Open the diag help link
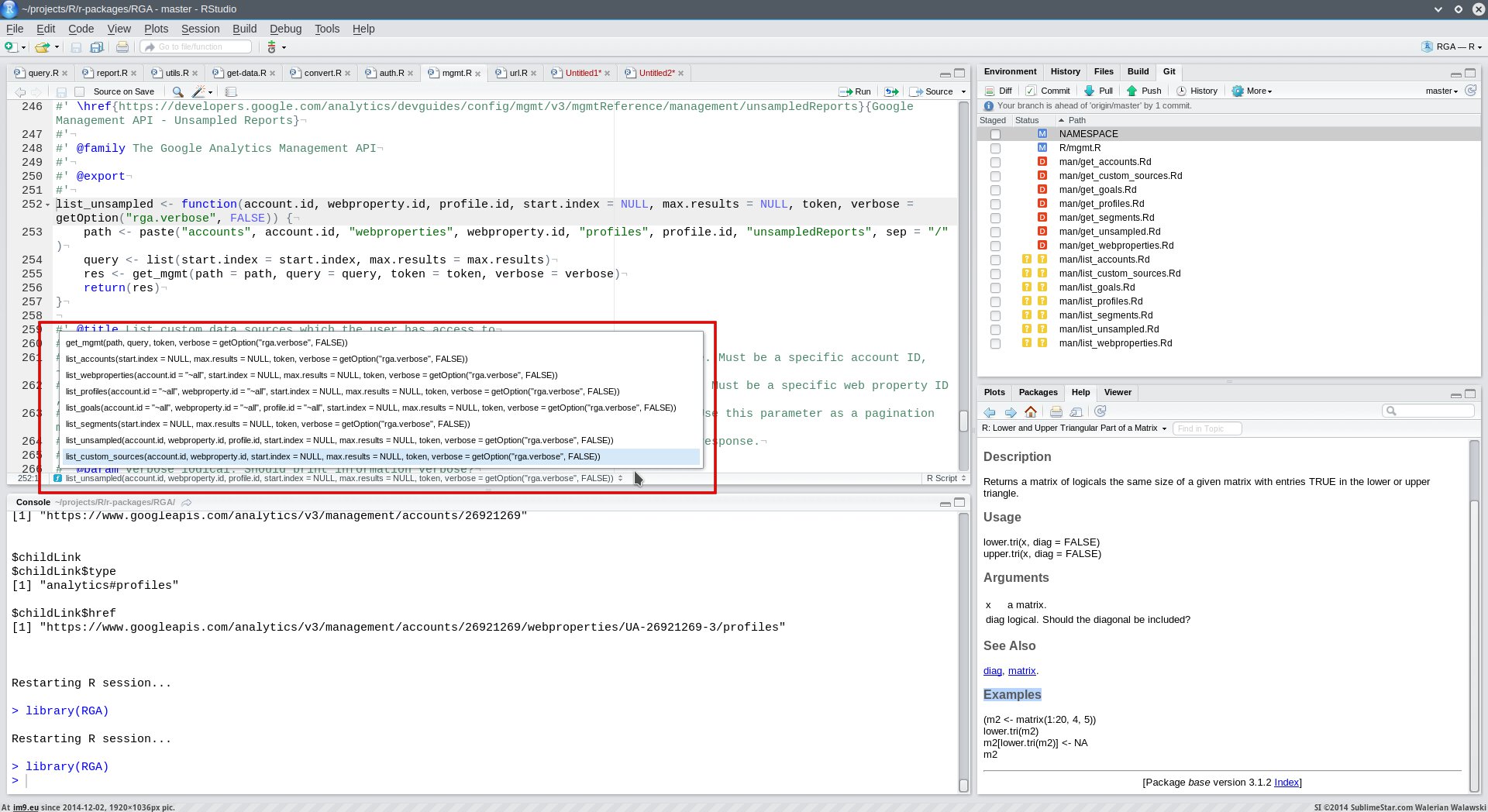The image size is (1488, 812). coord(993,671)
